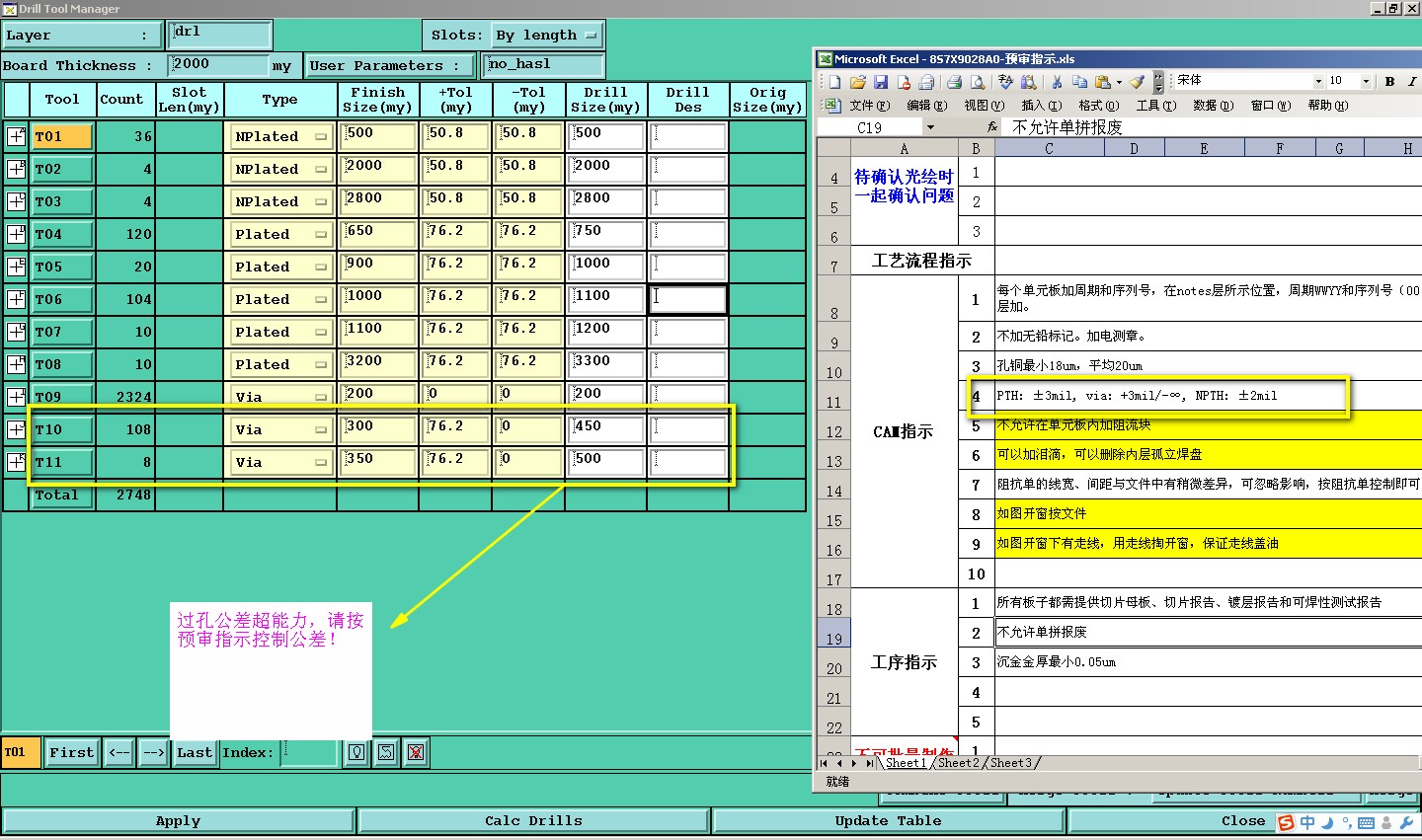Viewport: 1422px width, 840px height.
Task: Expand the plus box for tool T01
Action: (x=17, y=136)
